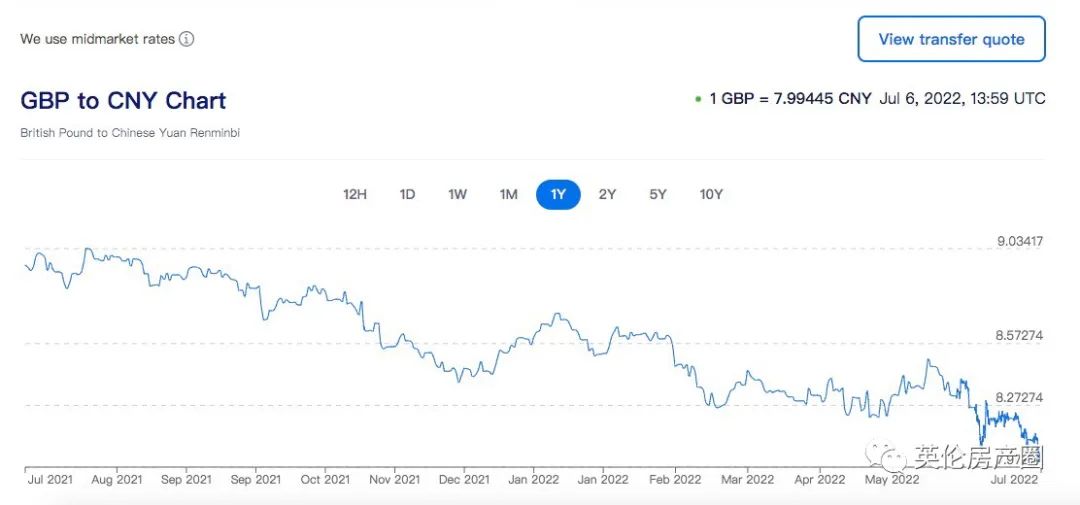Click the green live rate indicator dot

(698, 99)
